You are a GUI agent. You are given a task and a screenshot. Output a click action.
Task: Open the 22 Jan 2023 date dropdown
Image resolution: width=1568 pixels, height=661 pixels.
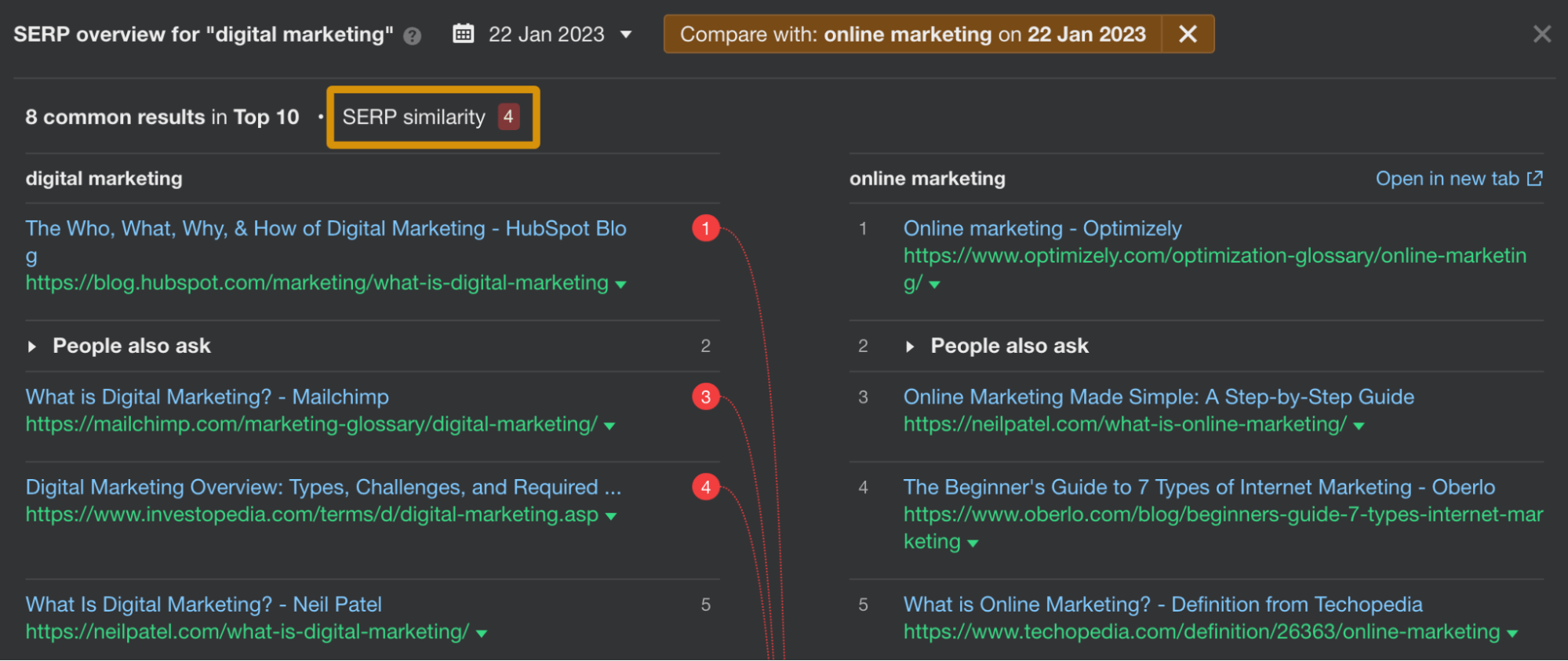point(625,35)
